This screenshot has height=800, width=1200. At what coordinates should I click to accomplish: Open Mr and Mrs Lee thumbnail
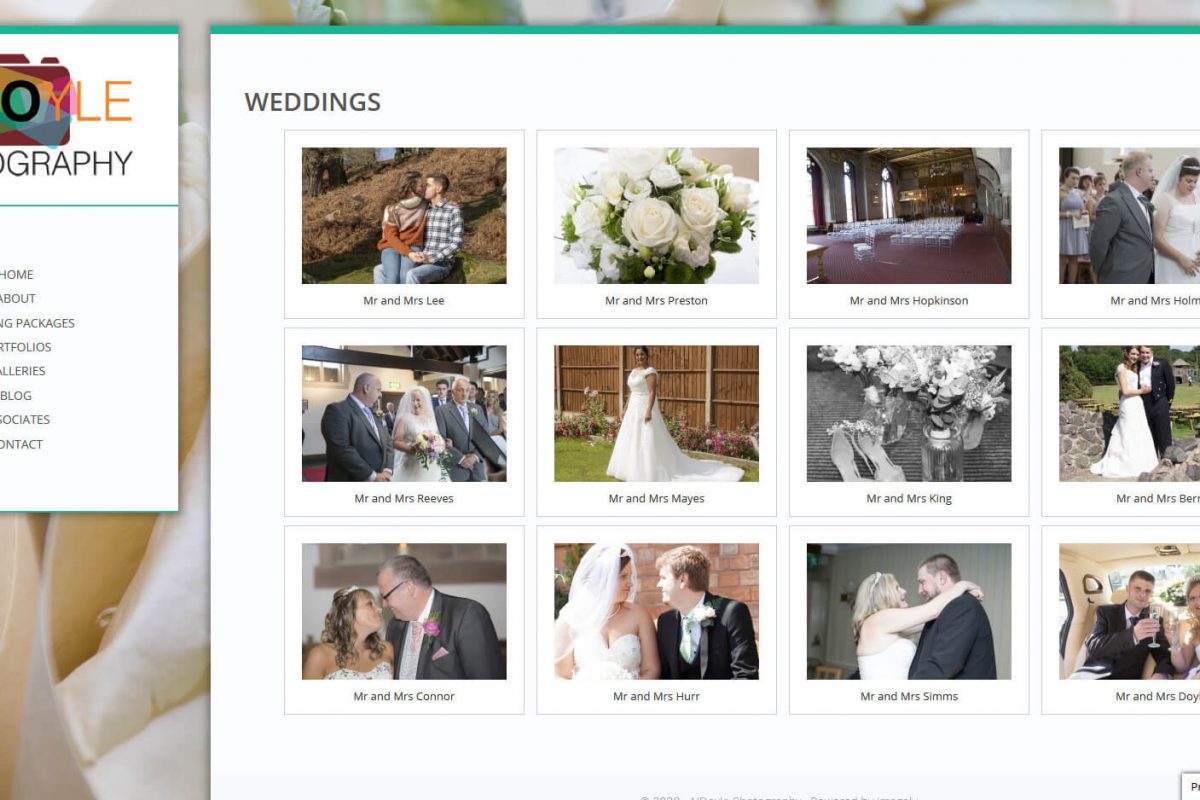coord(404,216)
